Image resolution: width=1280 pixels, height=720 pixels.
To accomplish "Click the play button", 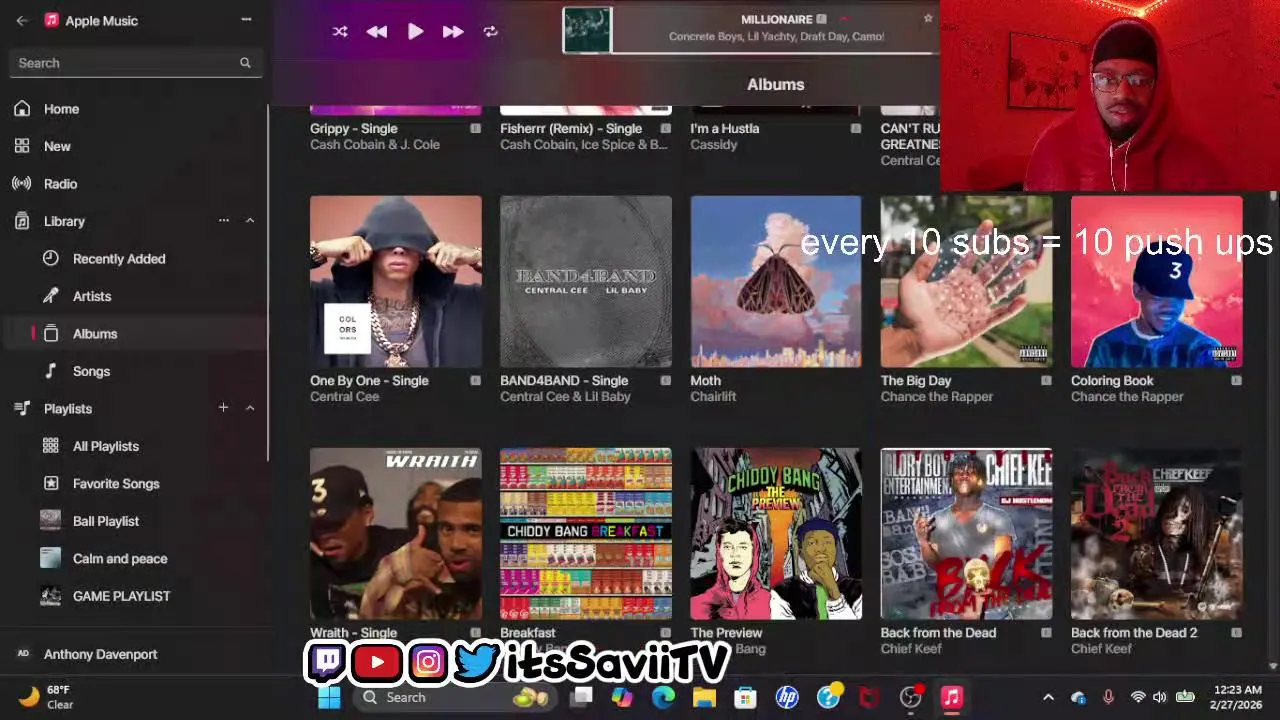I will (415, 32).
